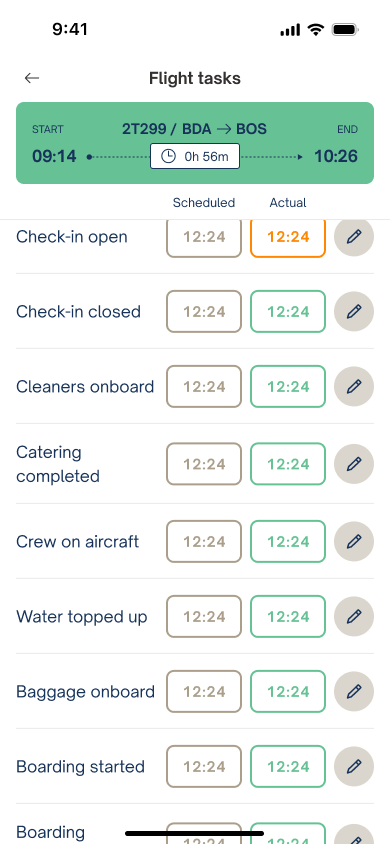390x844 pixels.
Task: Edit the Catering completed task
Action: 353,463
